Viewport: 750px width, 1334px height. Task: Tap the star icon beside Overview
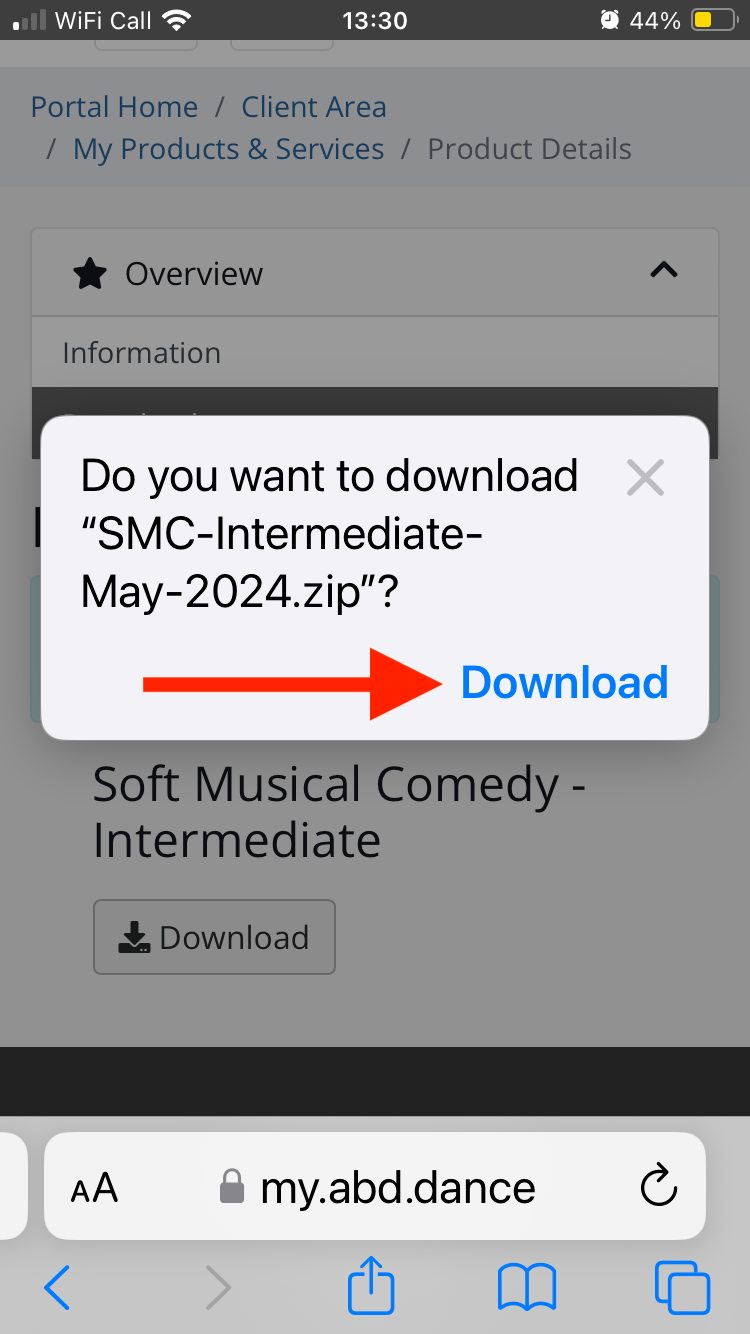(x=90, y=274)
